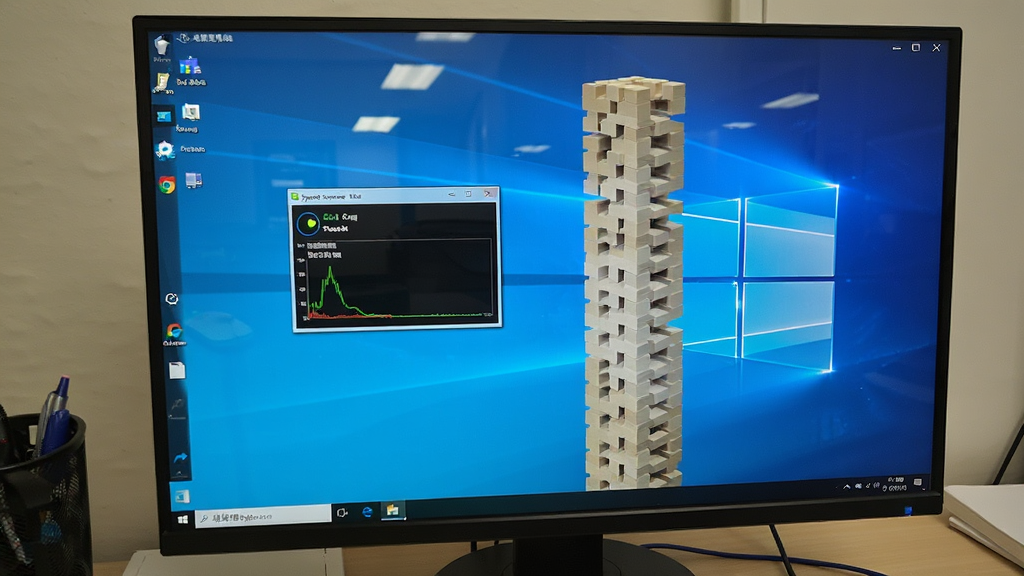The image size is (1024, 576).
Task: Select the blue tile icon in dark square
Action: pos(163,116)
